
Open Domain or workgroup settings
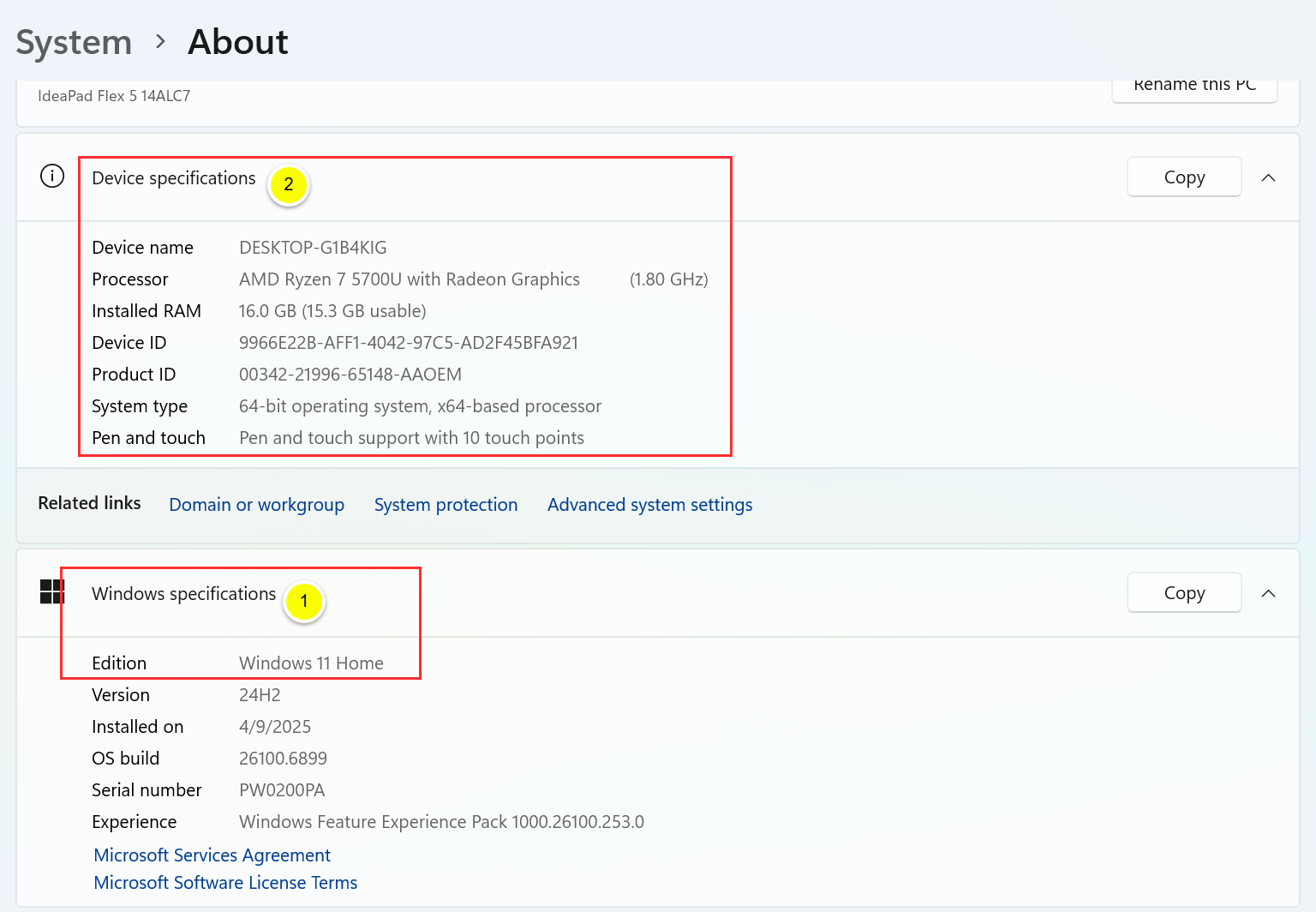click(x=256, y=504)
